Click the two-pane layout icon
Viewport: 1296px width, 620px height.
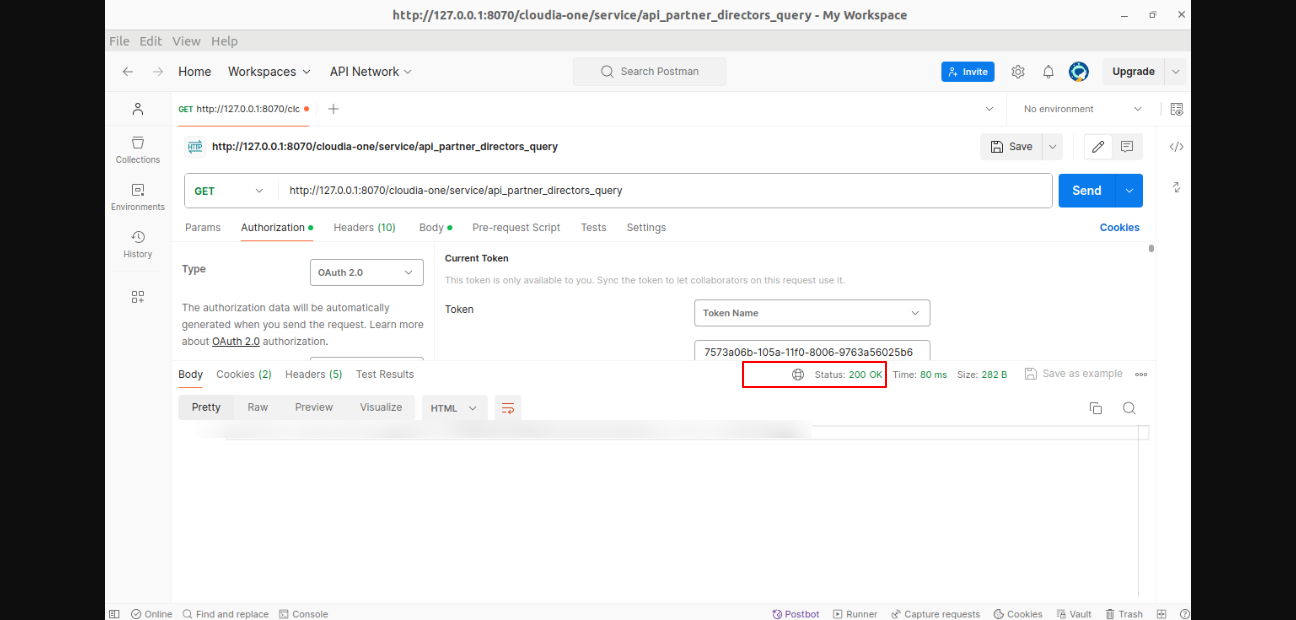pos(1160,614)
